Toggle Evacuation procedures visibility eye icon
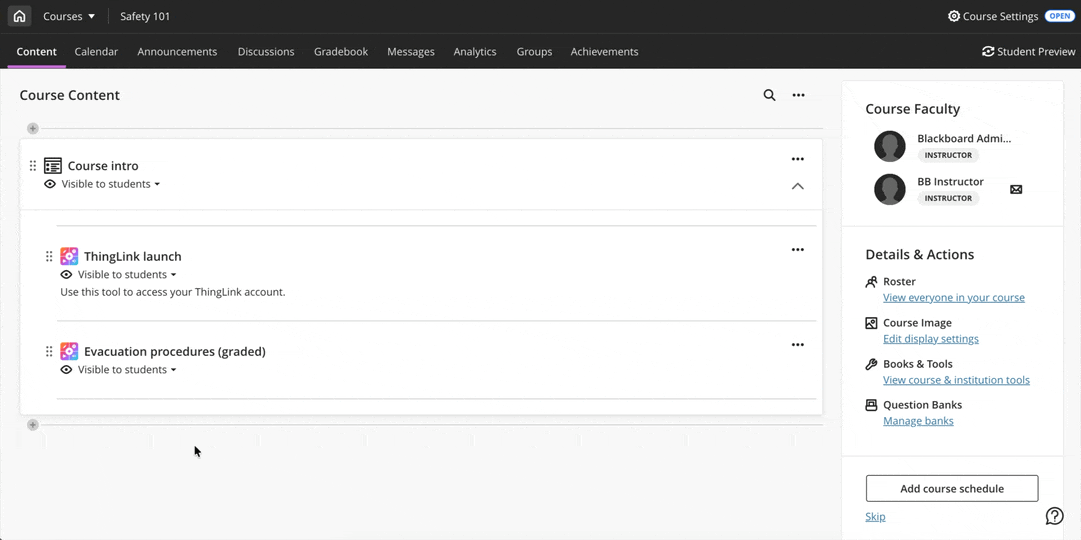1081x540 pixels. [x=66, y=370]
